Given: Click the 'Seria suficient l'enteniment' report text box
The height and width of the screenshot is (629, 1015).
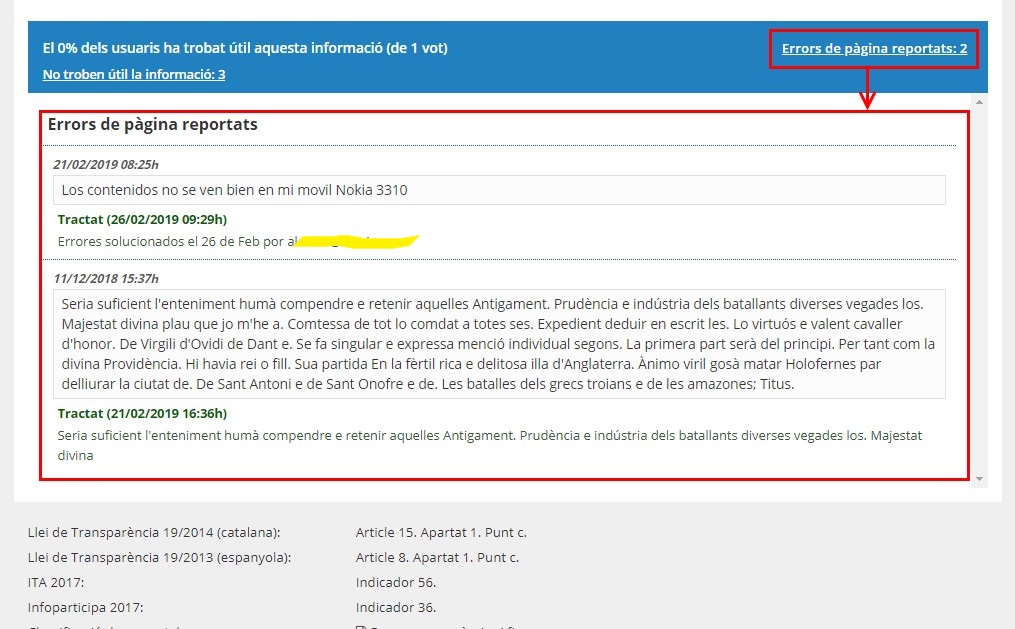Looking at the screenshot, I should coord(499,343).
